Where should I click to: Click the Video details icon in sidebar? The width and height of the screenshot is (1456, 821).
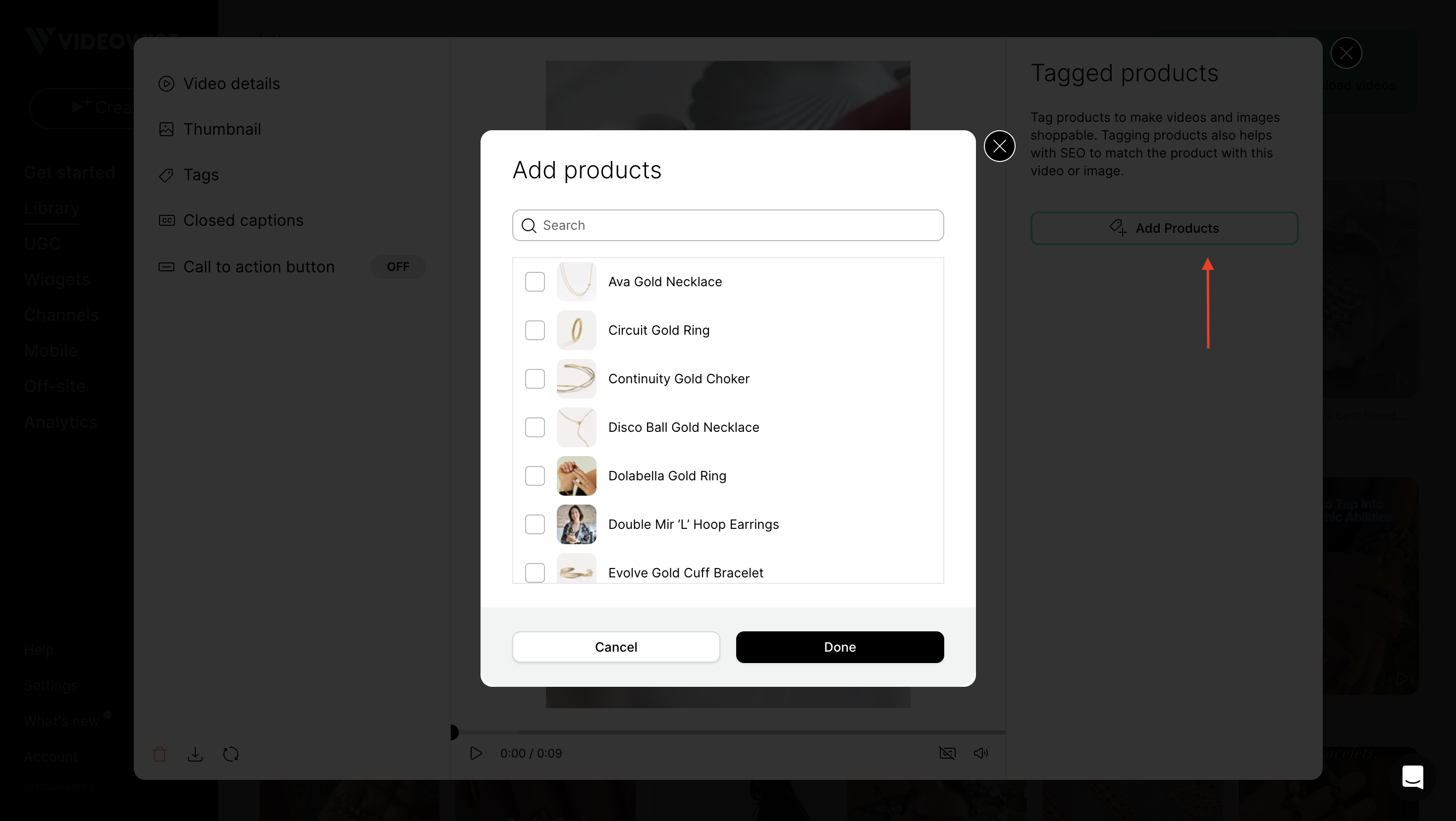tap(165, 83)
